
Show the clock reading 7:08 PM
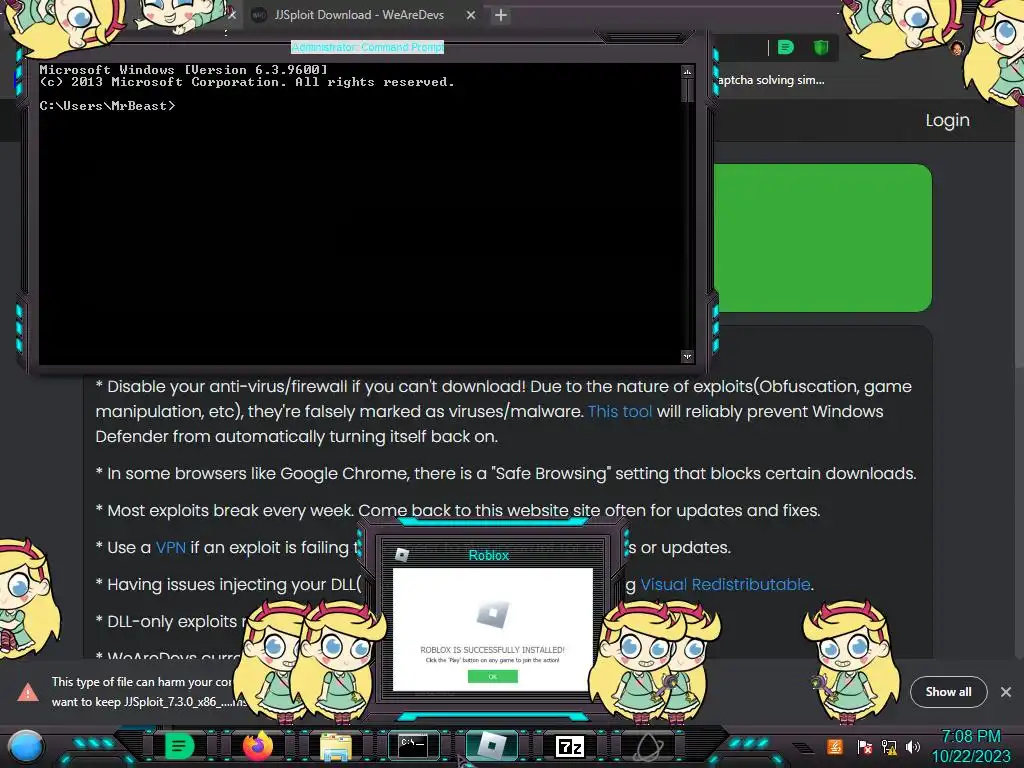point(970,736)
